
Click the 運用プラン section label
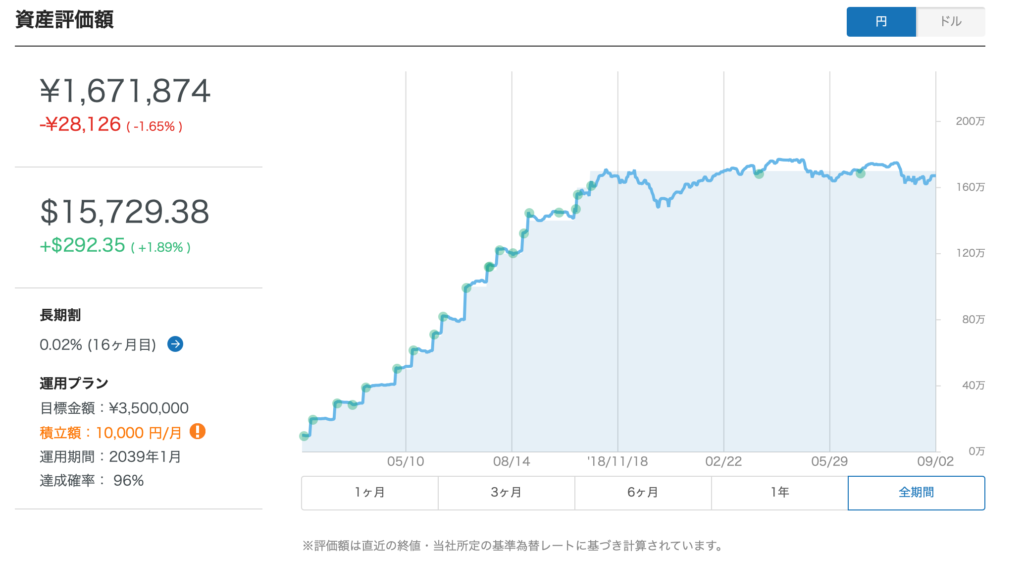74,383
